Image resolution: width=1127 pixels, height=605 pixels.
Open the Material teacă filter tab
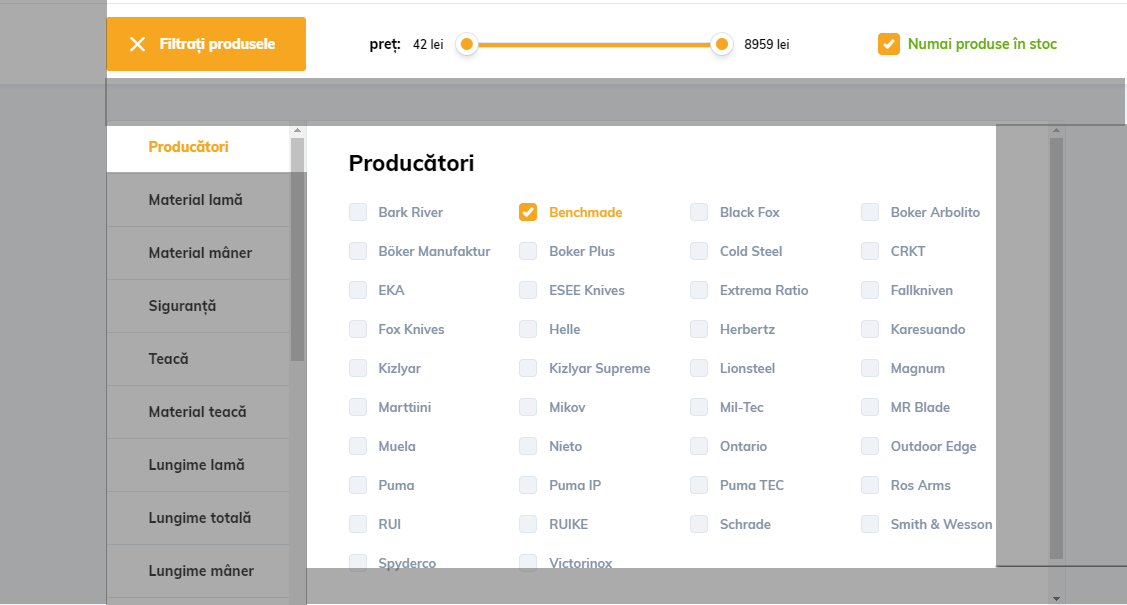click(199, 412)
